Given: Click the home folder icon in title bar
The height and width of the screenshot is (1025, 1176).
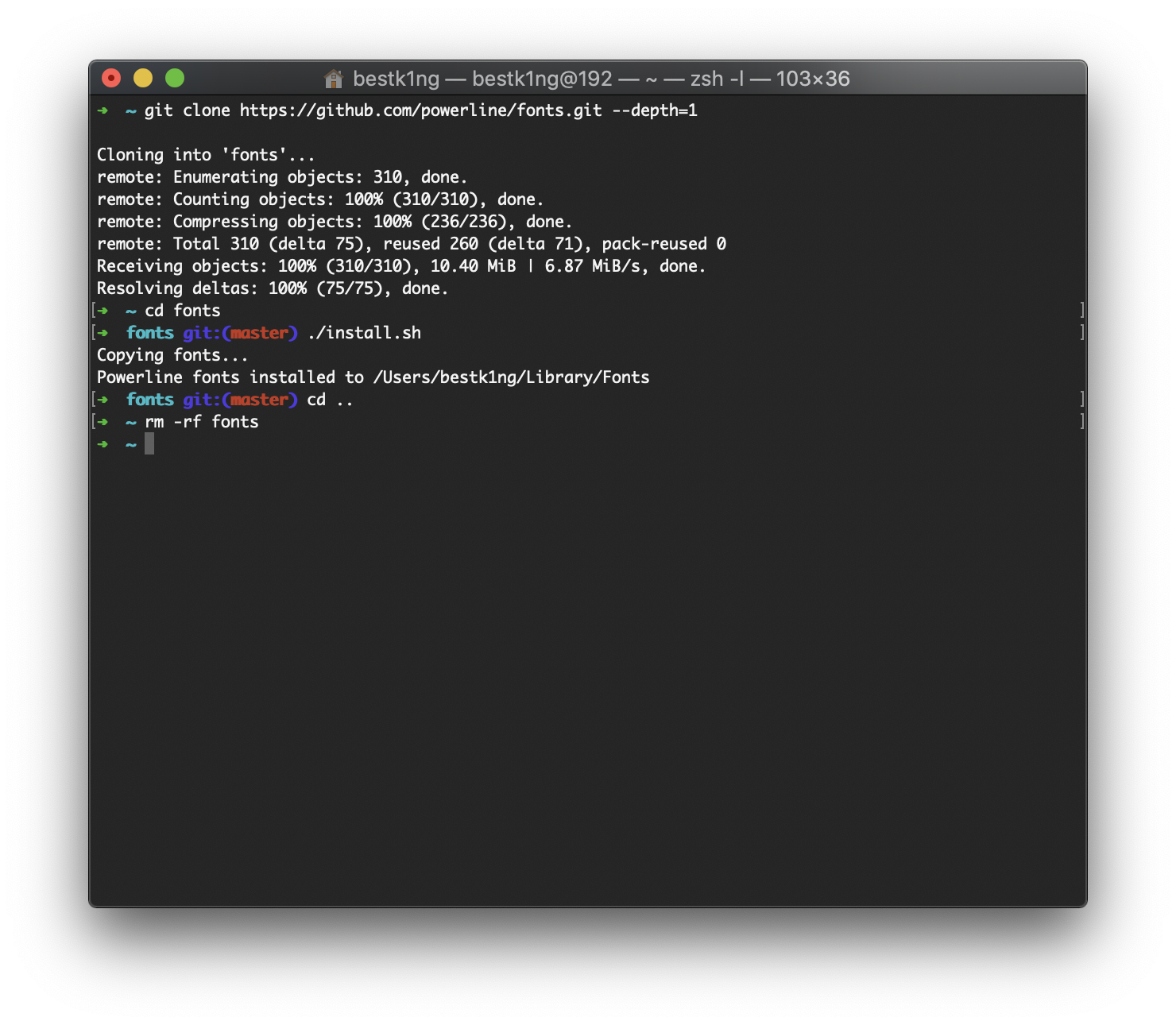Looking at the screenshot, I should [334, 79].
